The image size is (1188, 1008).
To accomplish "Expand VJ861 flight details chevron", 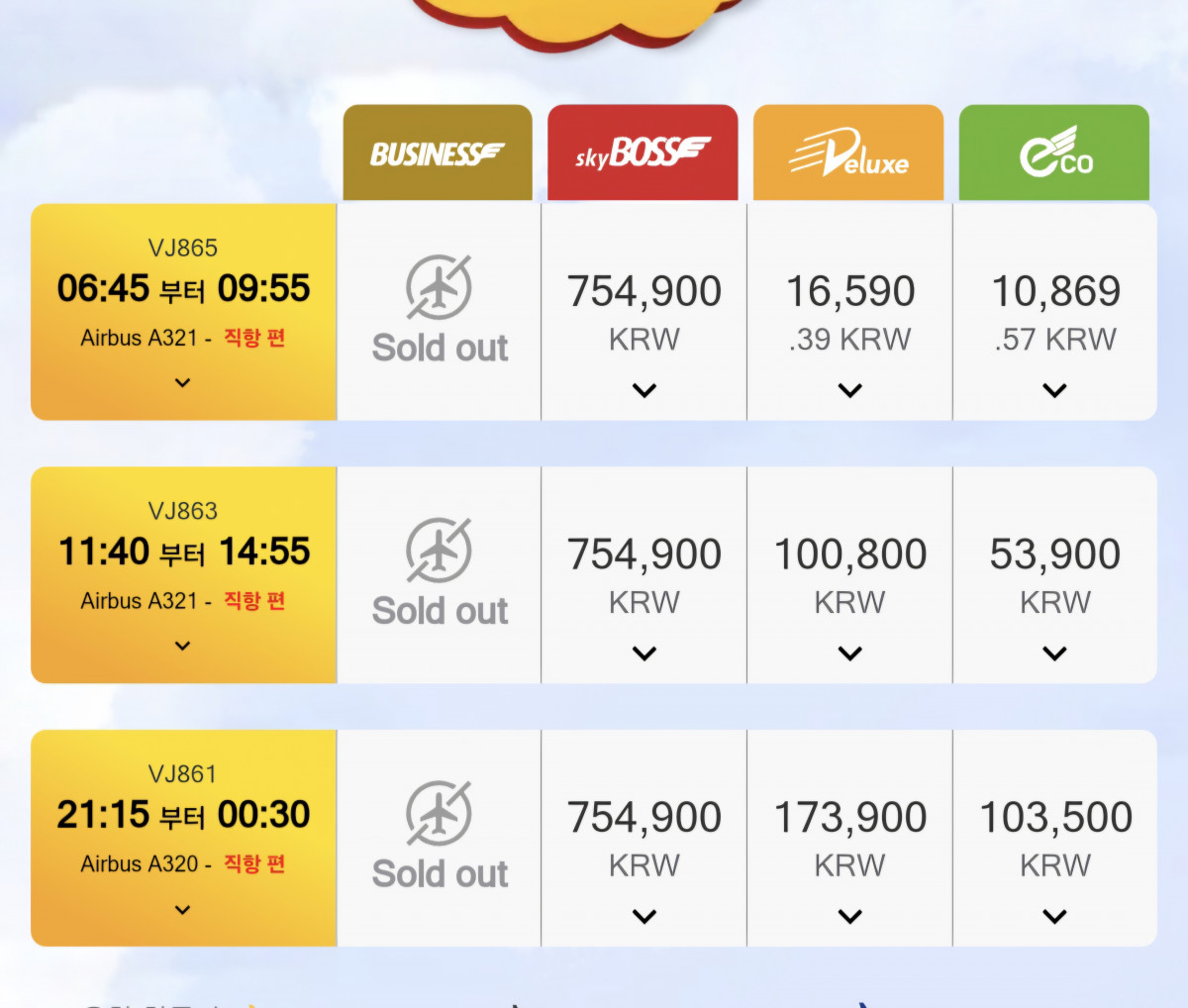I will point(182,910).
